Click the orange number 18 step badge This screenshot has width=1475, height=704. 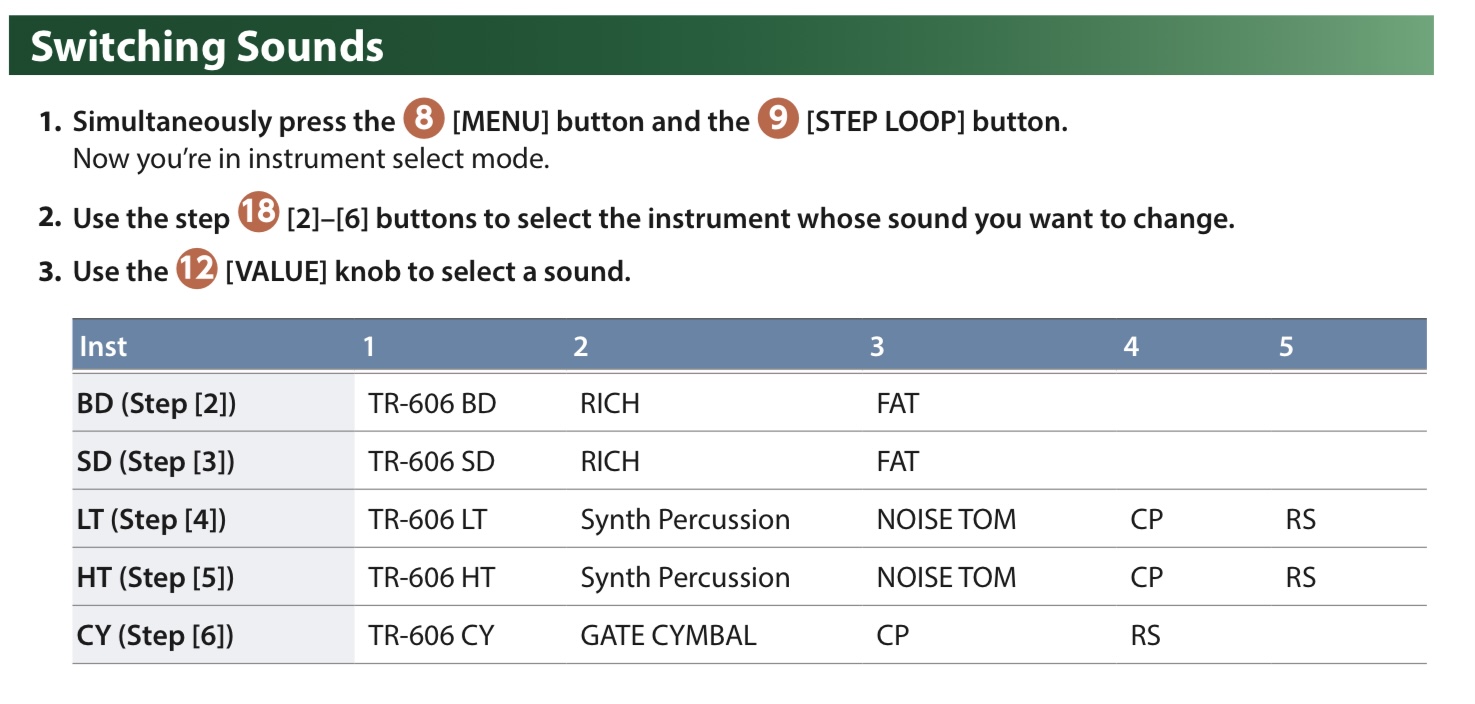coord(257,217)
